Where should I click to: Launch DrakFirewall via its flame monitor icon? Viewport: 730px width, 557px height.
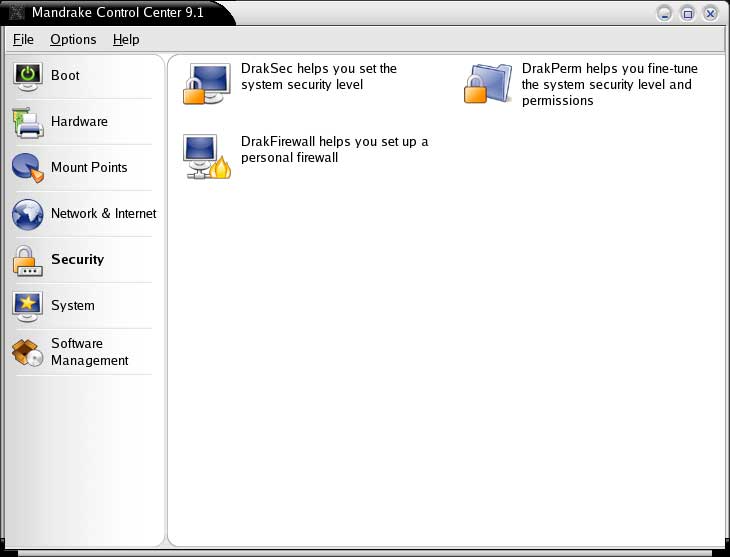pos(206,158)
